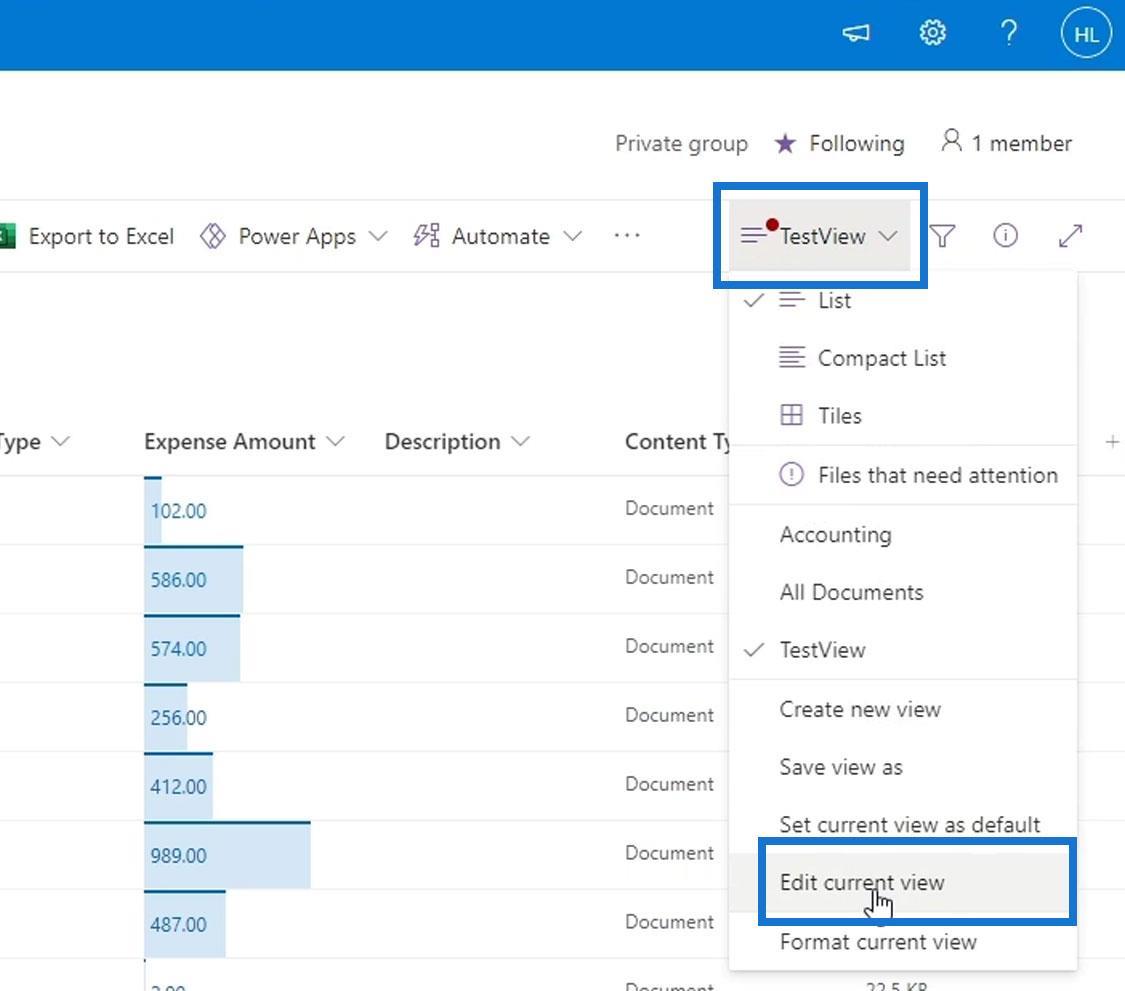Click the Automate button label

click(501, 236)
